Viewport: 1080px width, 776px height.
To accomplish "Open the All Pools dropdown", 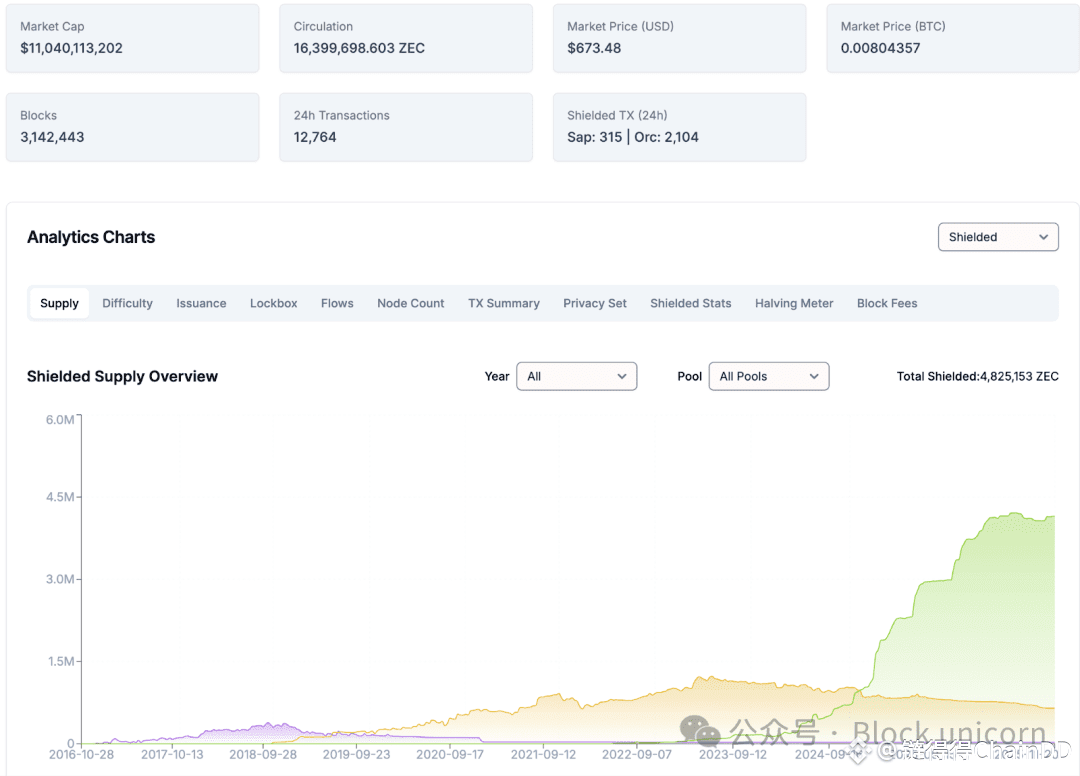I will click(769, 377).
